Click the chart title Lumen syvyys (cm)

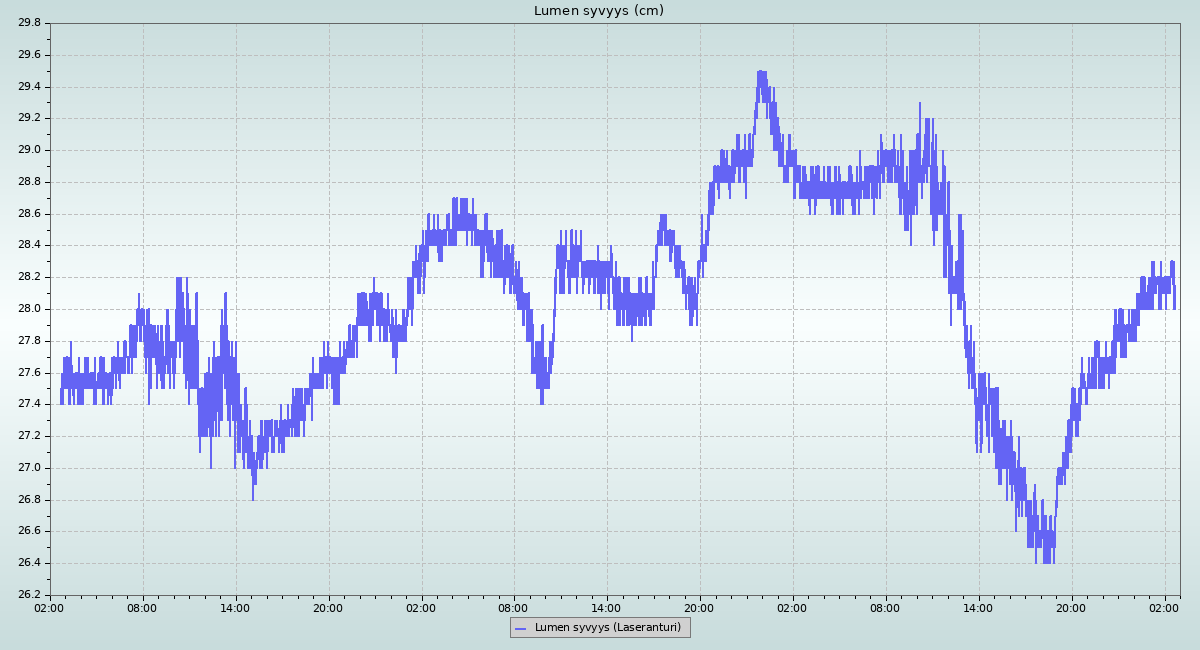pos(598,11)
